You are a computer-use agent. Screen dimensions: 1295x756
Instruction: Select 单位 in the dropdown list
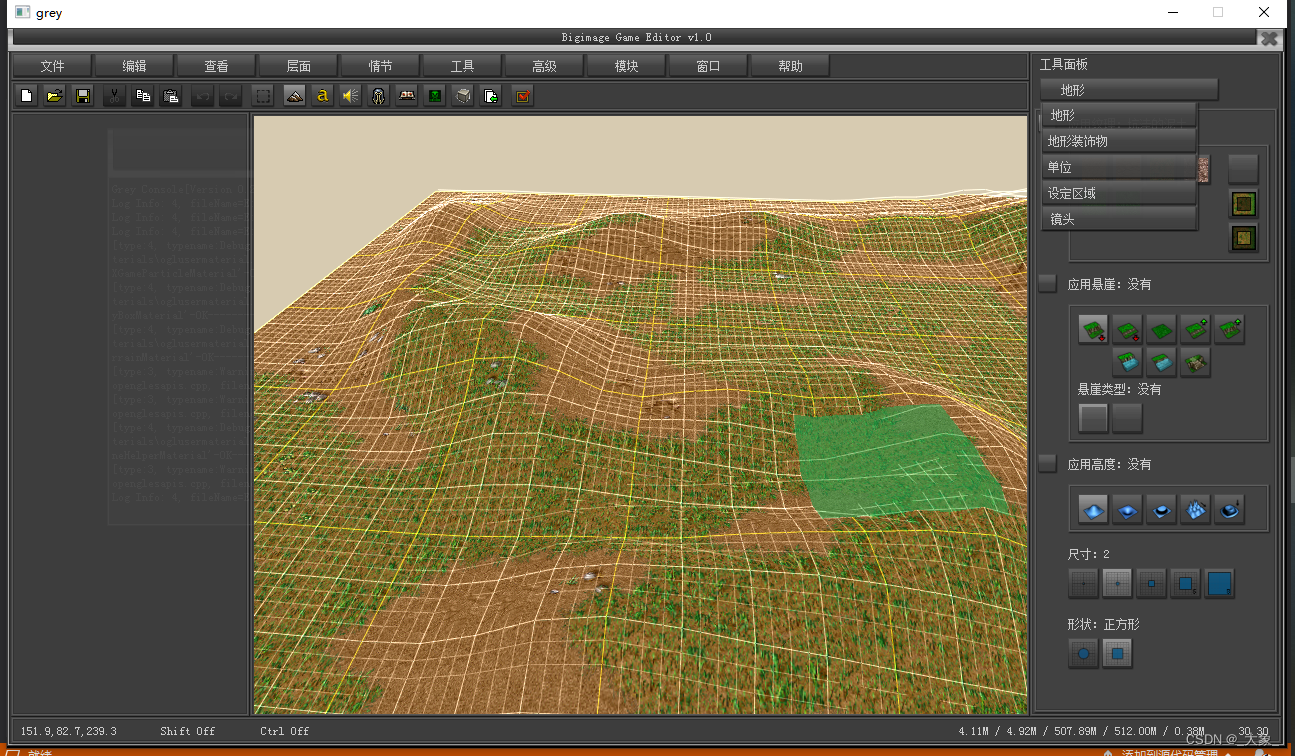click(1119, 167)
